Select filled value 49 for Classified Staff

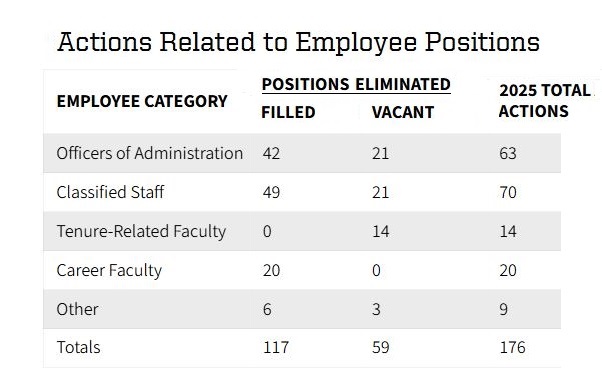click(x=271, y=192)
